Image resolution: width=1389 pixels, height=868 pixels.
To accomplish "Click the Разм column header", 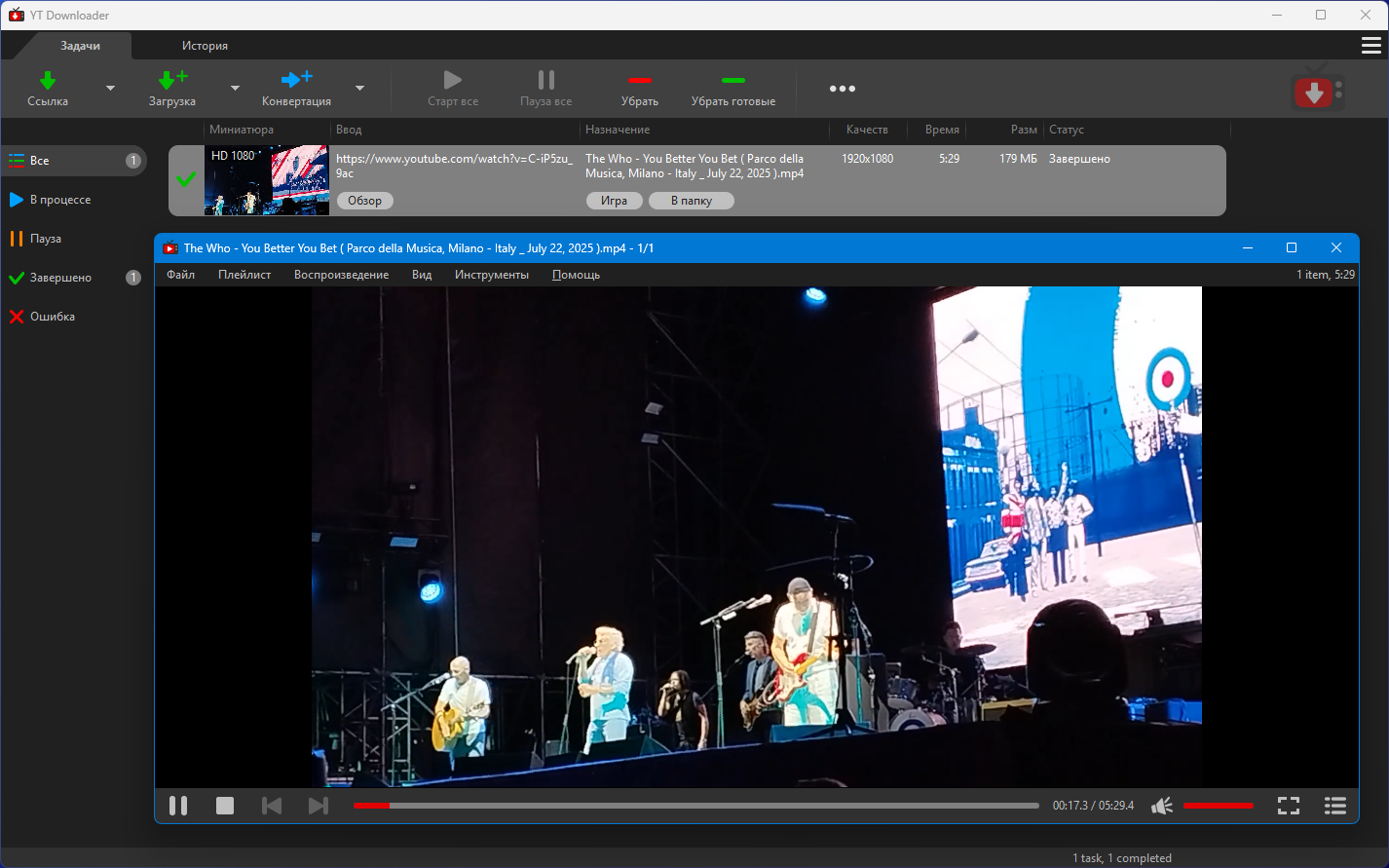I will (1024, 130).
